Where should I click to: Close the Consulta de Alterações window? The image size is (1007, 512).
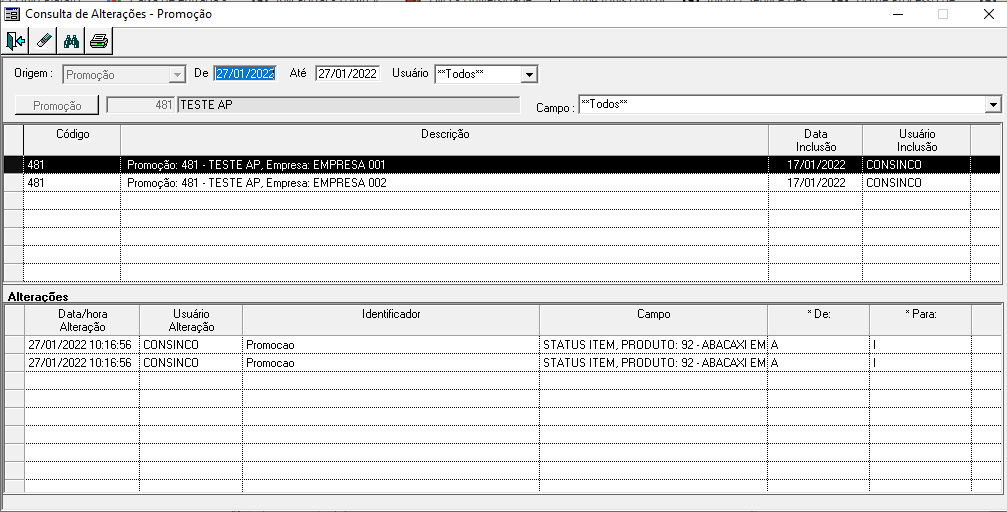[989, 14]
